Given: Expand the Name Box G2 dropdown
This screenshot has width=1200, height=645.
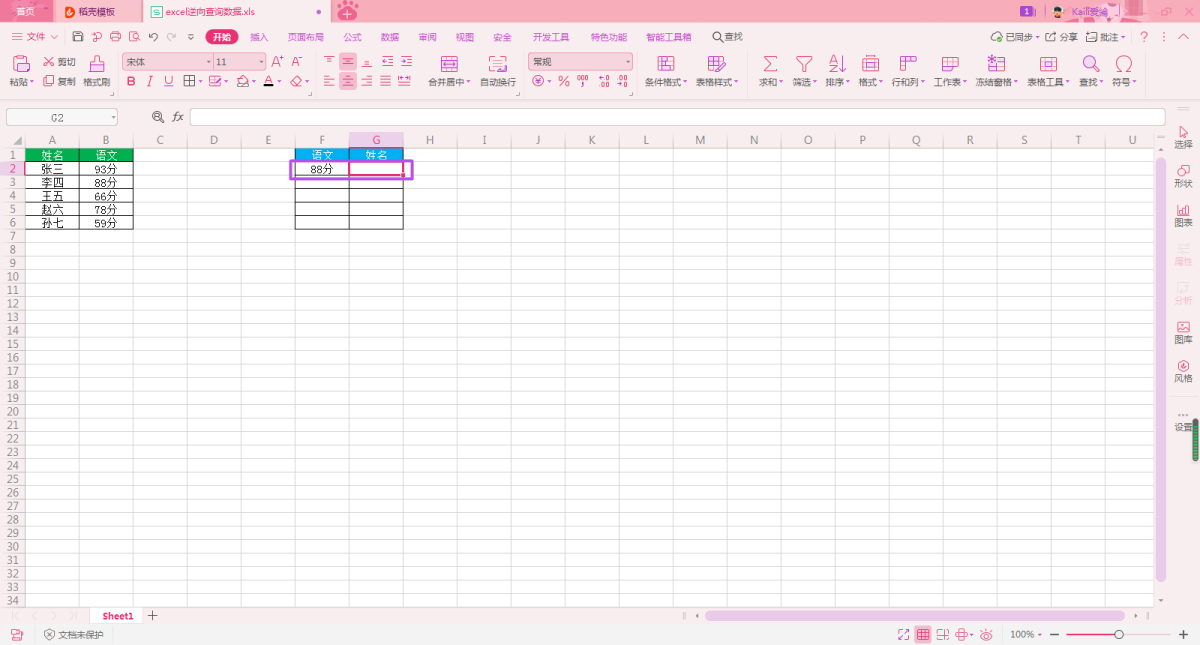Looking at the screenshot, I should (113, 117).
